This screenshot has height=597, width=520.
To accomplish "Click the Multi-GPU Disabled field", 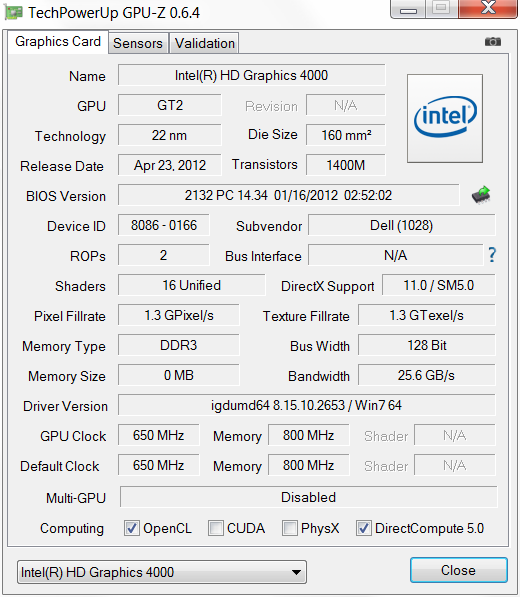I will tap(308, 497).
